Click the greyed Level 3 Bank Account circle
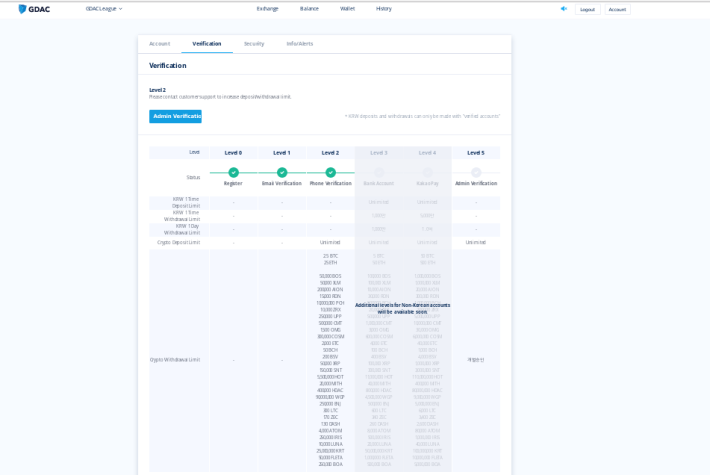Screen dimensions: 710x475 [379, 173]
